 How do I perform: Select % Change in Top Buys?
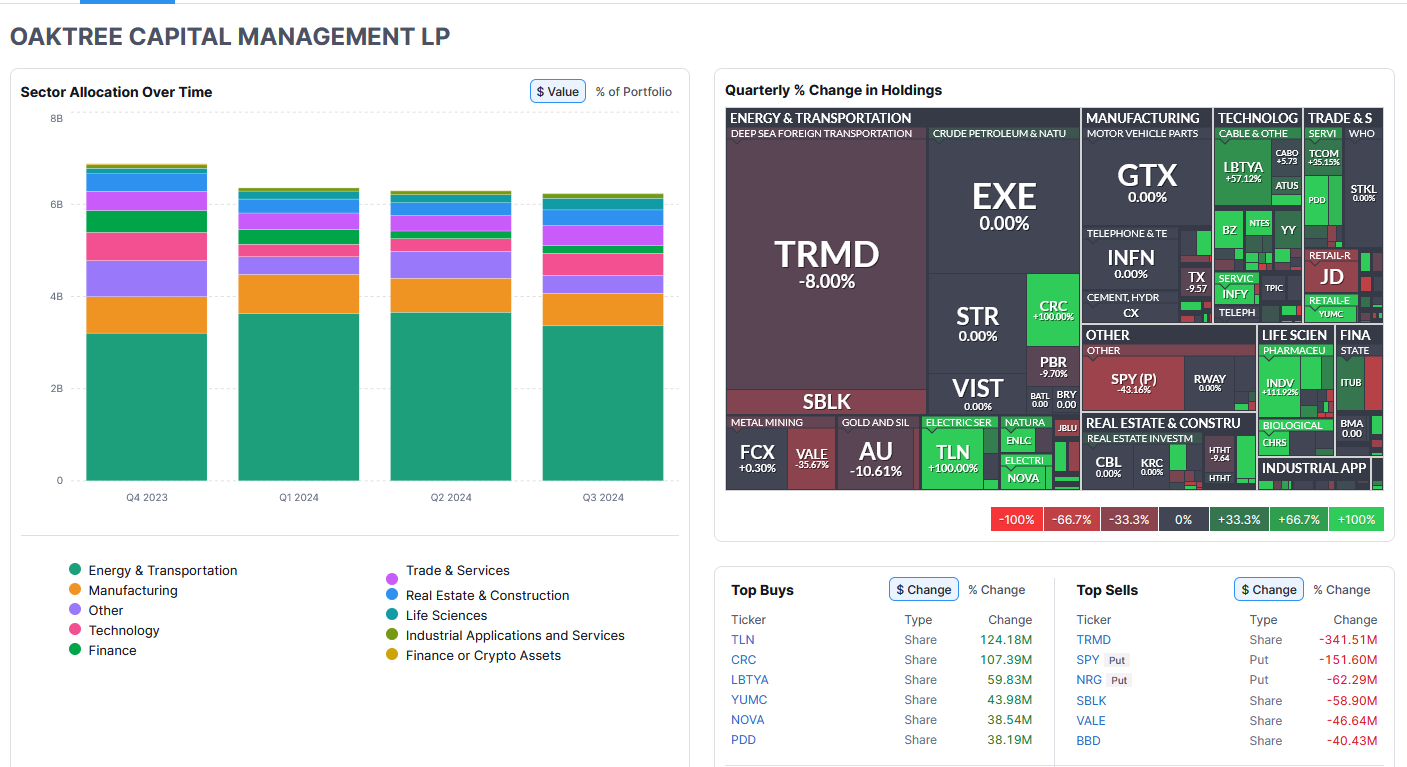click(997, 589)
